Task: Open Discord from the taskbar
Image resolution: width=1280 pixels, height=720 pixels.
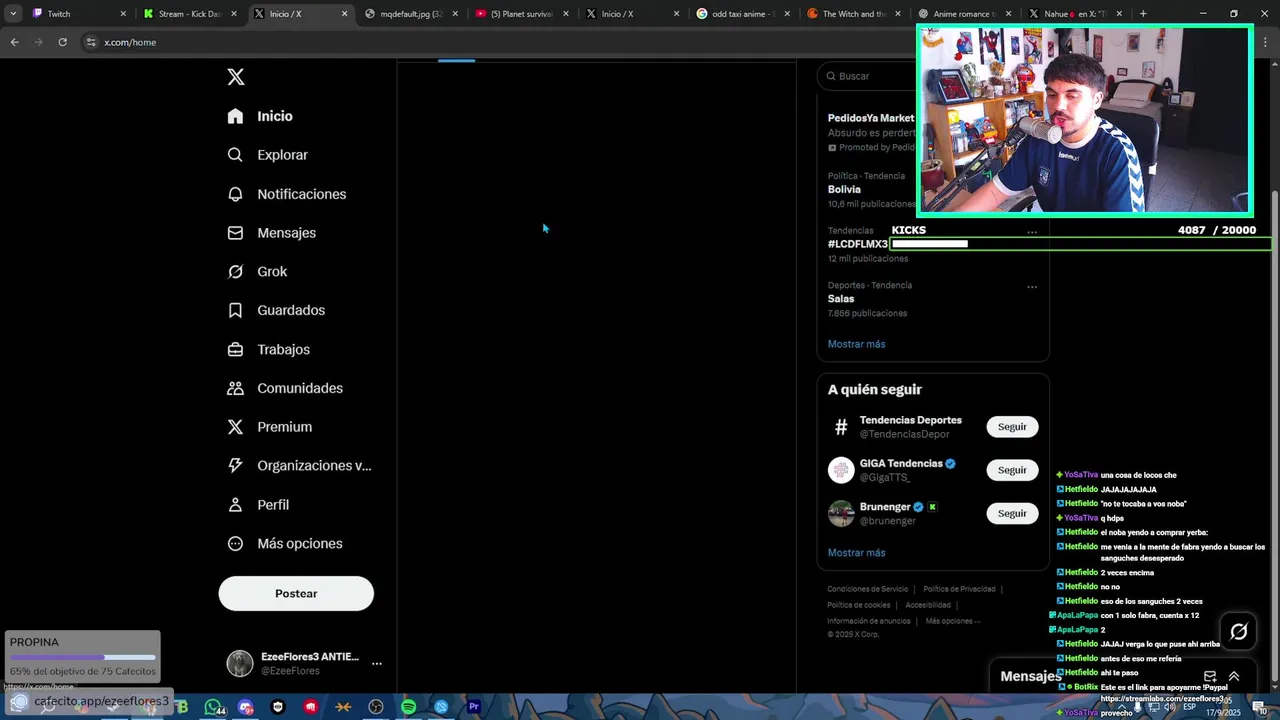Action: tap(246, 707)
